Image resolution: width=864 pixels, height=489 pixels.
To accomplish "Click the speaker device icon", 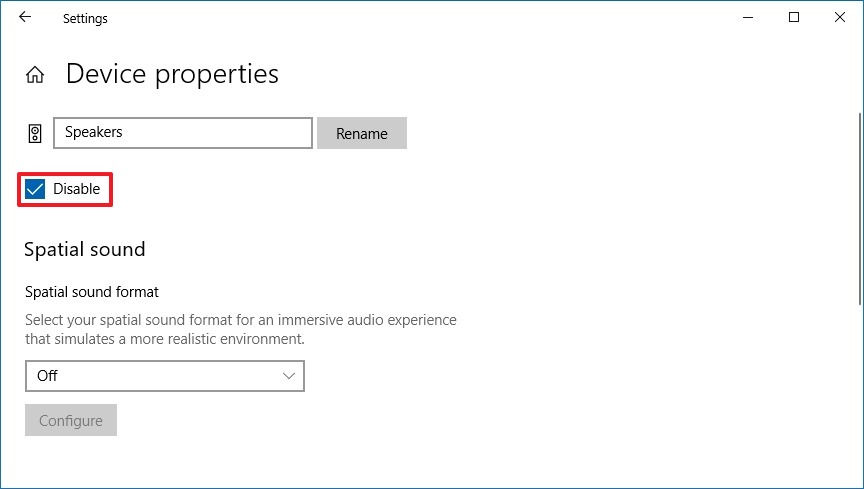I will coord(35,133).
